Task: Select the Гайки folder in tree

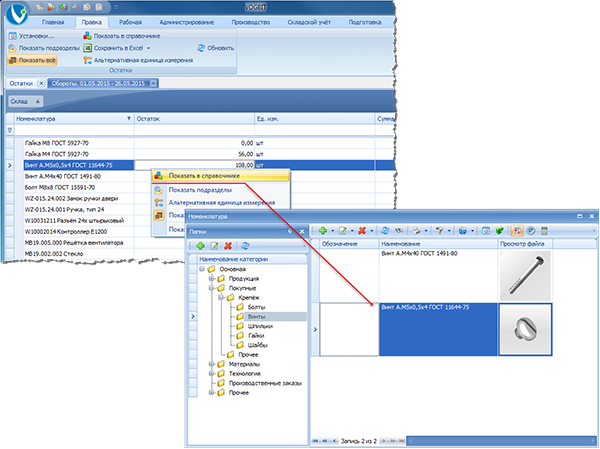Action: tap(256, 336)
